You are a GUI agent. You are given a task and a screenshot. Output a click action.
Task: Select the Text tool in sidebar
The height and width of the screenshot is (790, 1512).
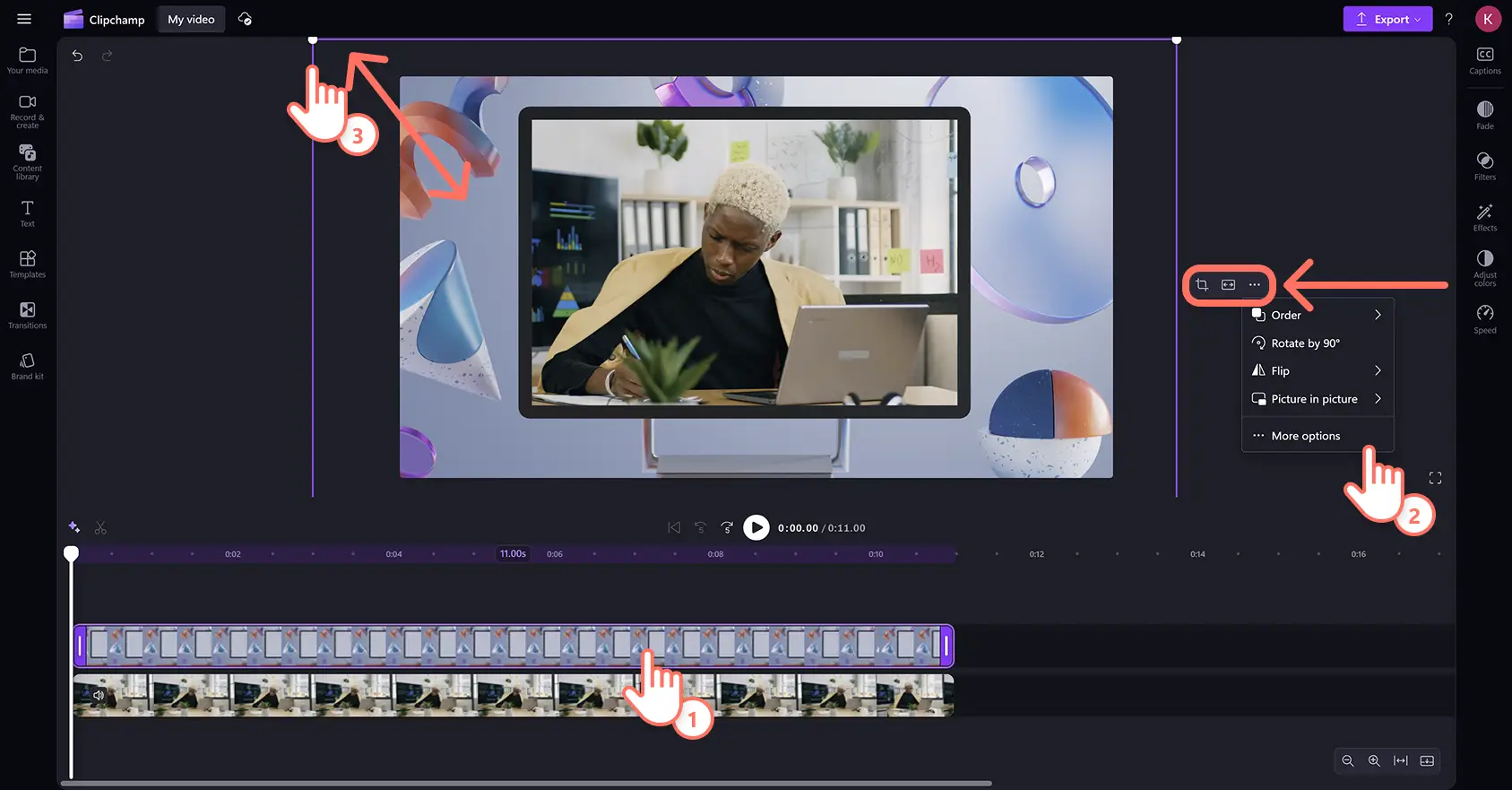(x=27, y=213)
